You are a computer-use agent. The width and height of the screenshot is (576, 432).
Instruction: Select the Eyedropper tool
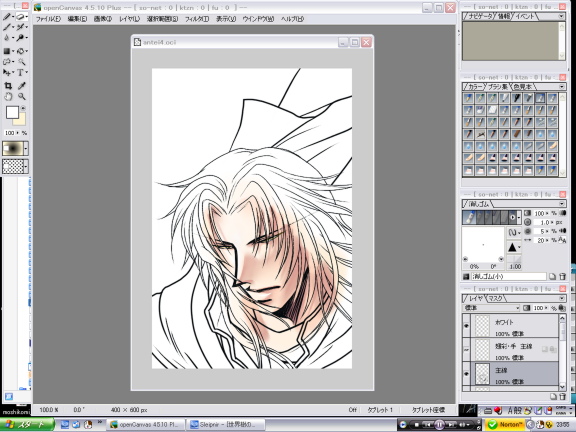tap(21, 86)
